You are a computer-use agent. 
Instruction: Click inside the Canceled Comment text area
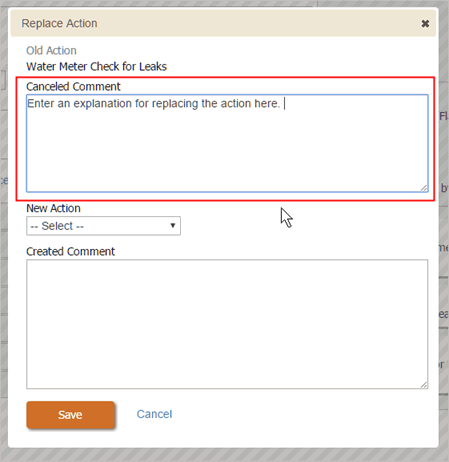[227, 143]
